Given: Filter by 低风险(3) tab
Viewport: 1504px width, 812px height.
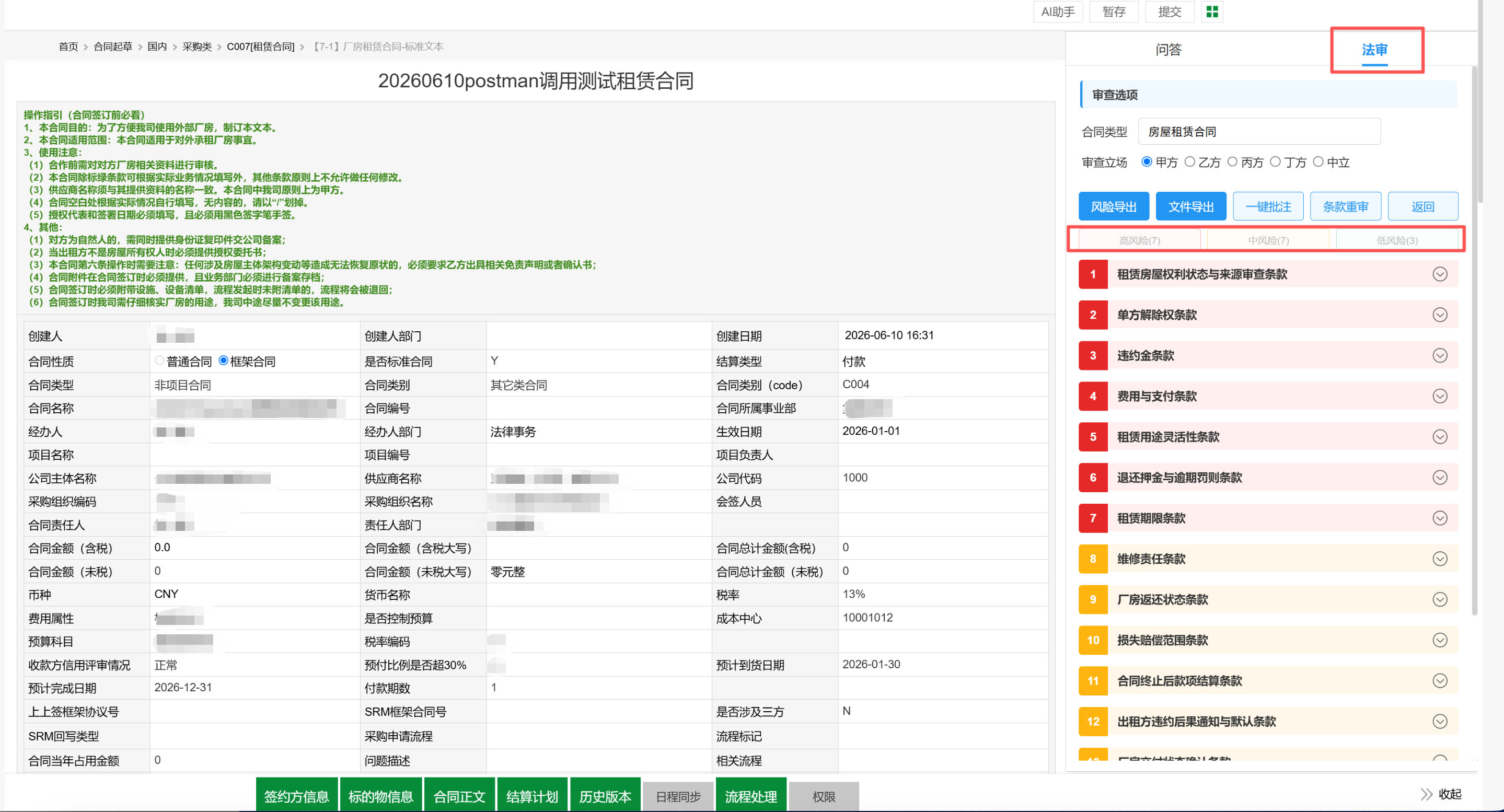Looking at the screenshot, I should click(x=1396, y=240).
